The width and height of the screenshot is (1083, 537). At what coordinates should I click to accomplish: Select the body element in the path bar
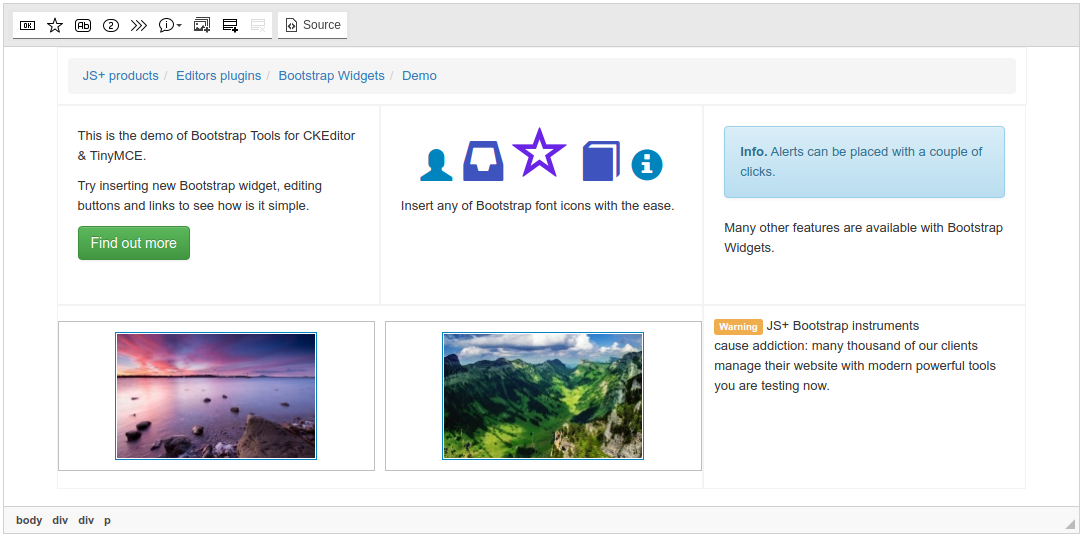29,520
